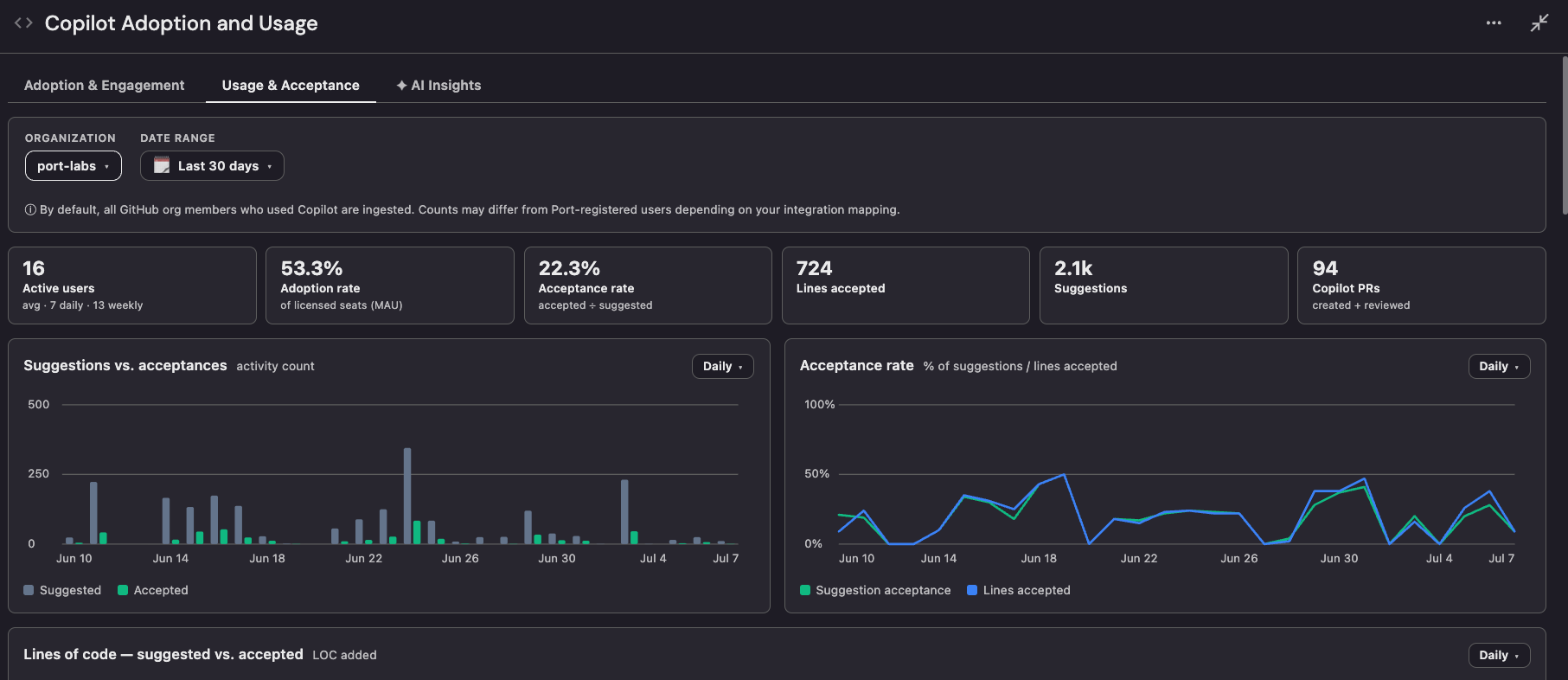Click the 53.3% Adoption rate card

(390, 285)
